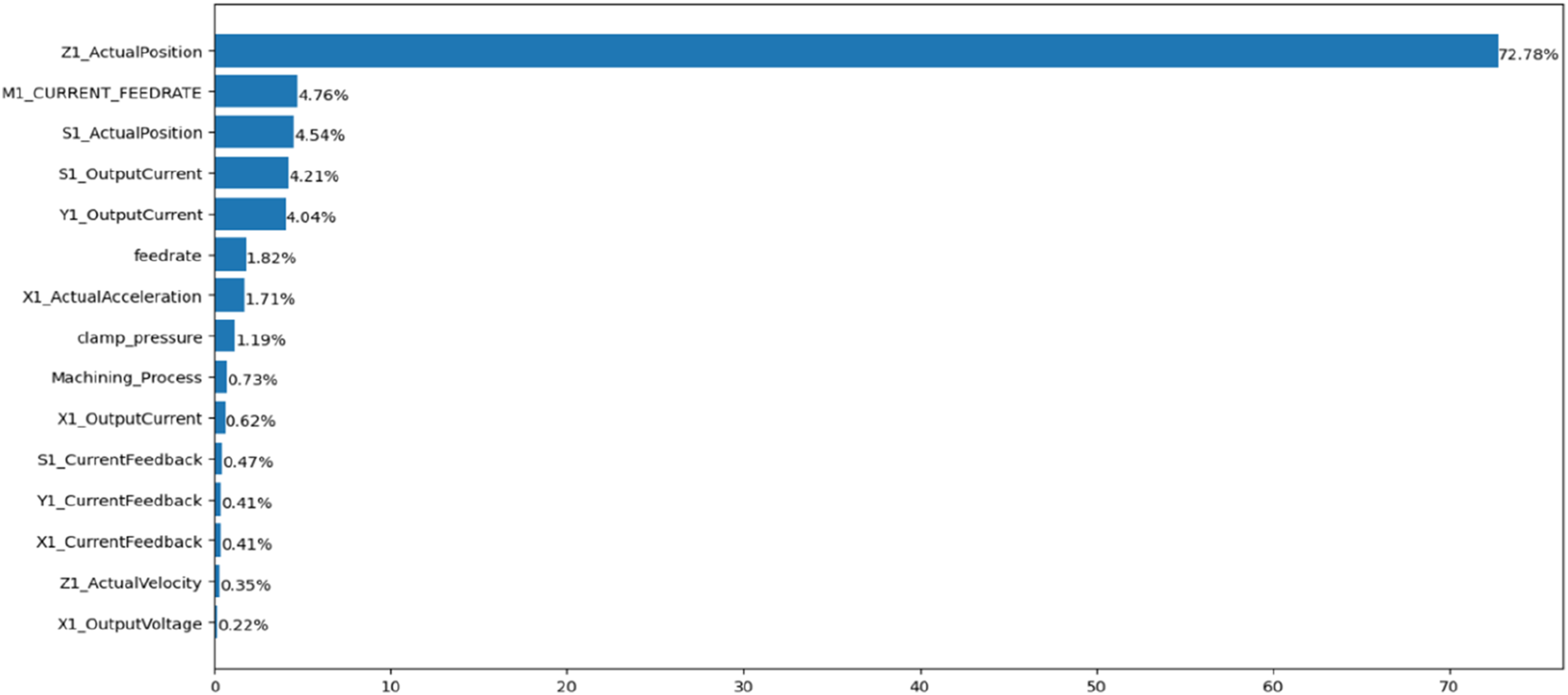Select the feedrate bar
The image size is (1568, 695).
click(x=230, y=255)
